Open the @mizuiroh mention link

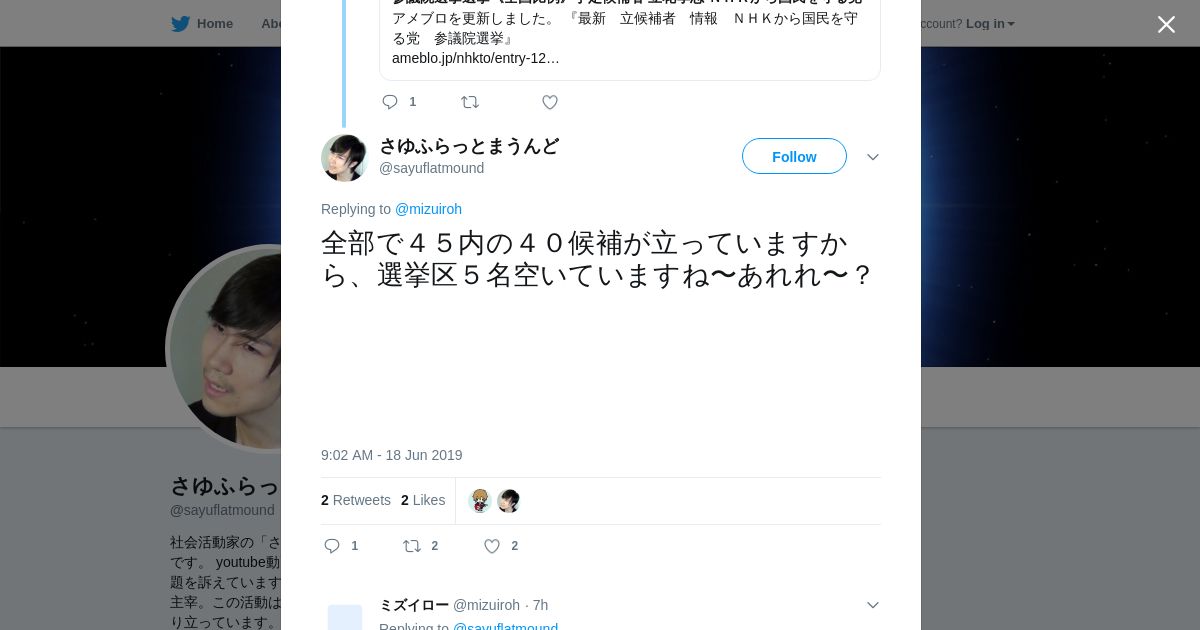[x=428, y=209]
